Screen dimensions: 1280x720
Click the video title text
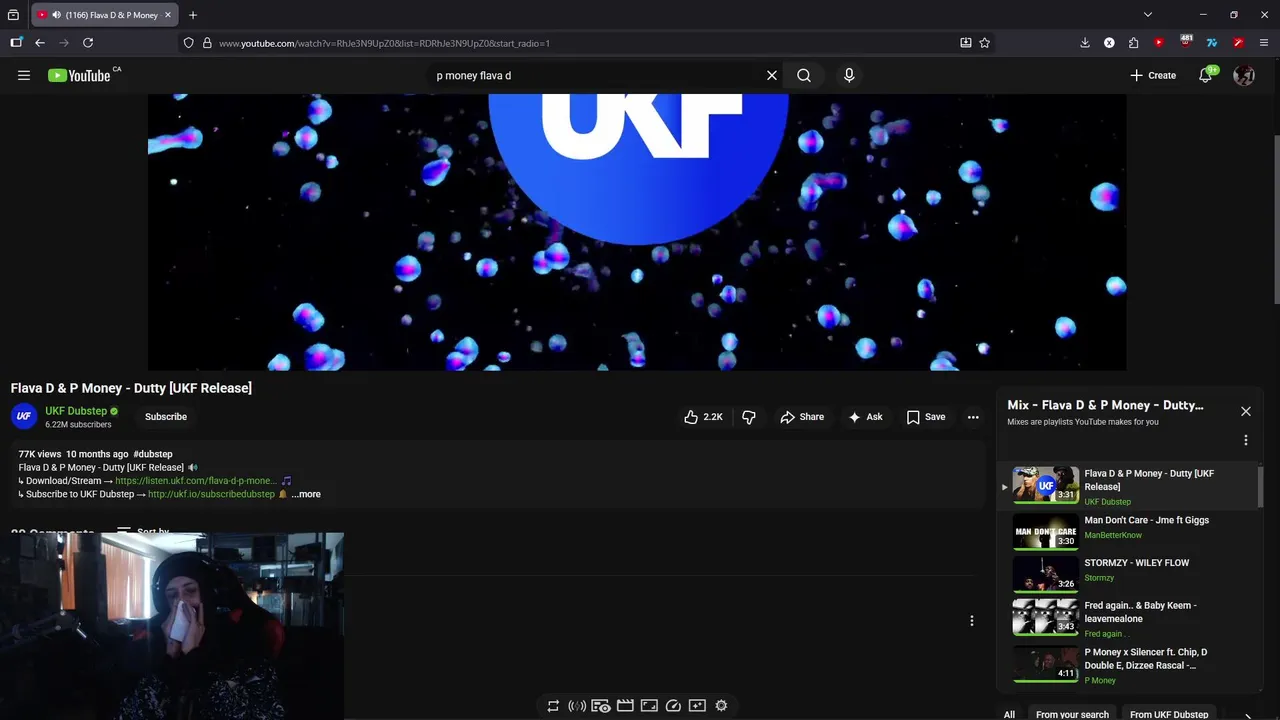131,388
